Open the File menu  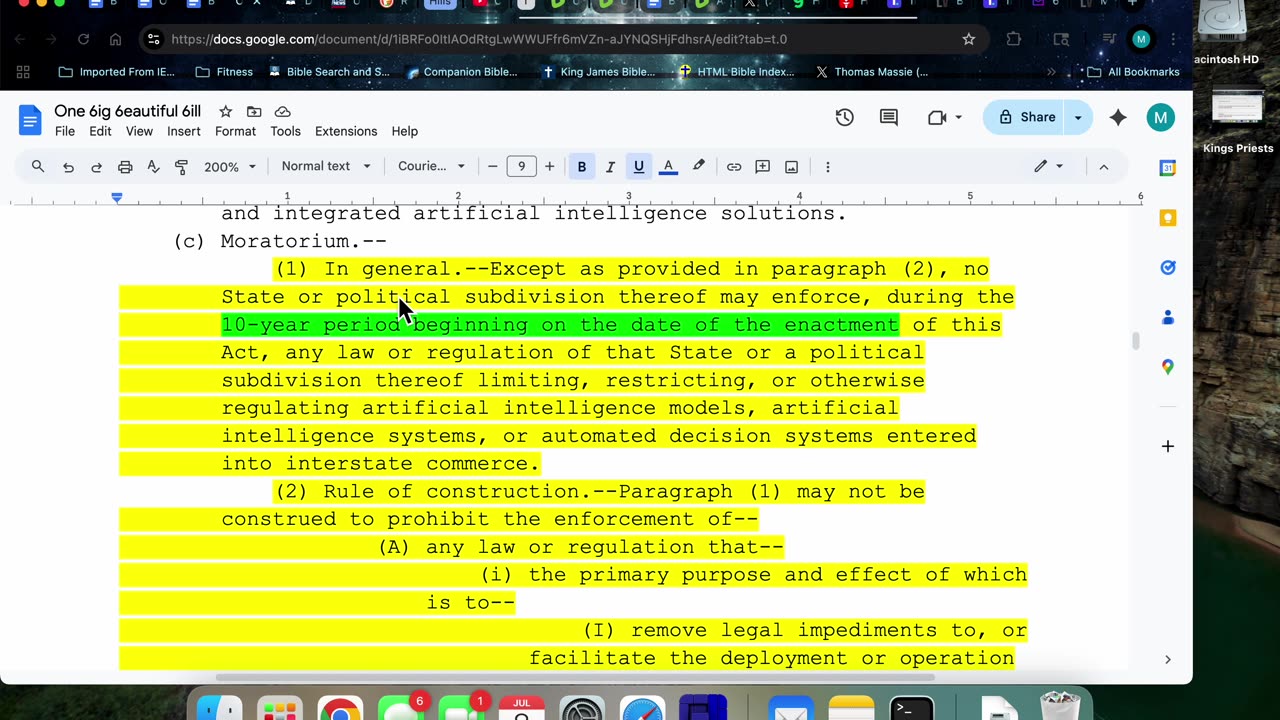pos(65,131)
